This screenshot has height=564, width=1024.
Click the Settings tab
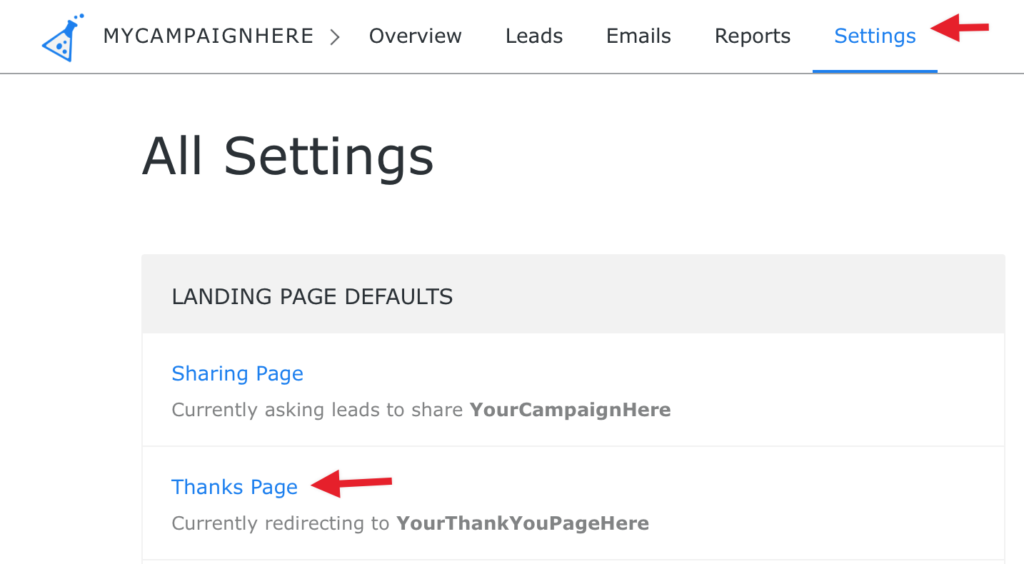pyautogui.click(x=874, y=36)
